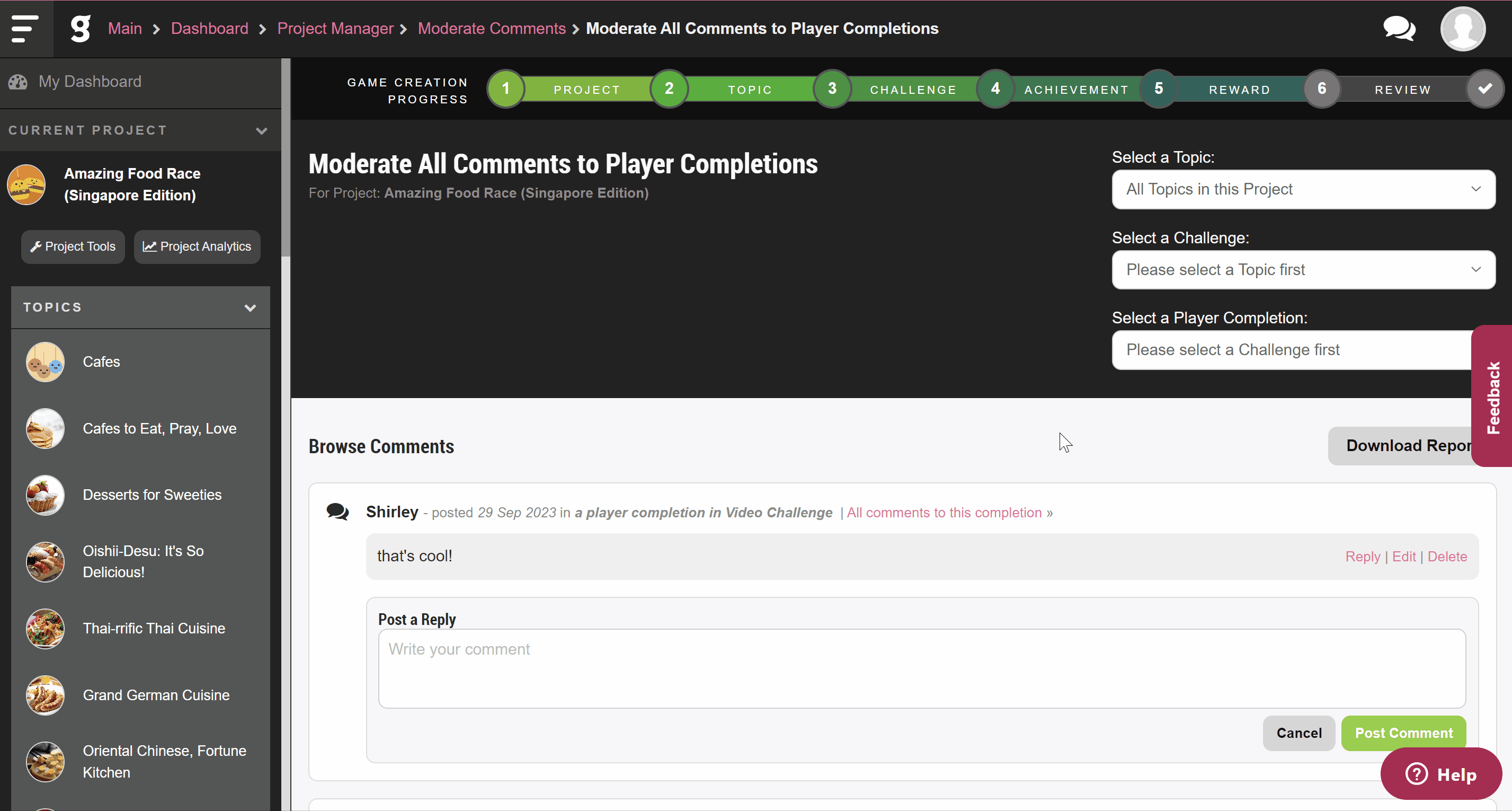
Task: Collapse the Topics section chevron
Action: (x=250, y=308)
